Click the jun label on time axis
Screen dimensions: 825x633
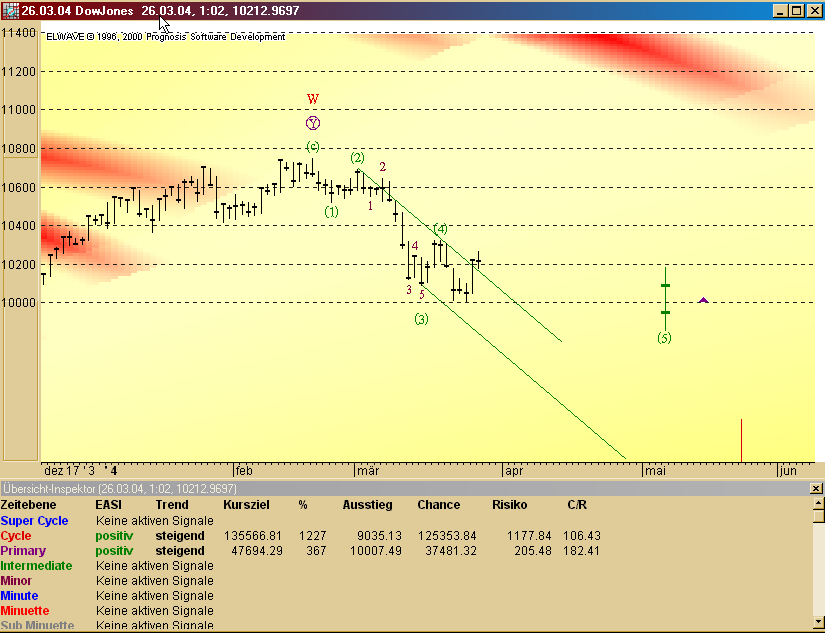788,470
